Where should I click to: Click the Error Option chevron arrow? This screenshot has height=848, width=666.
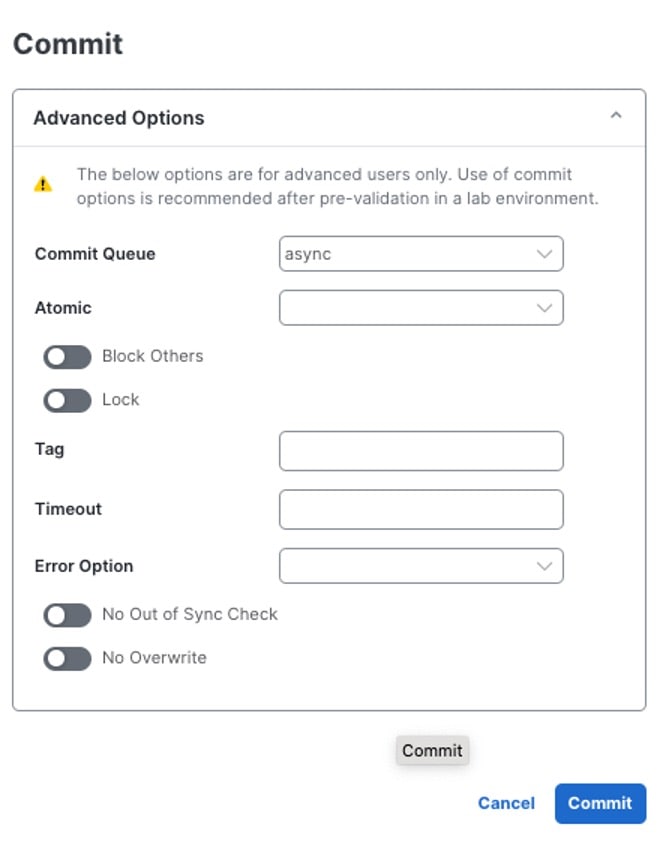click(x=545, y=566)
